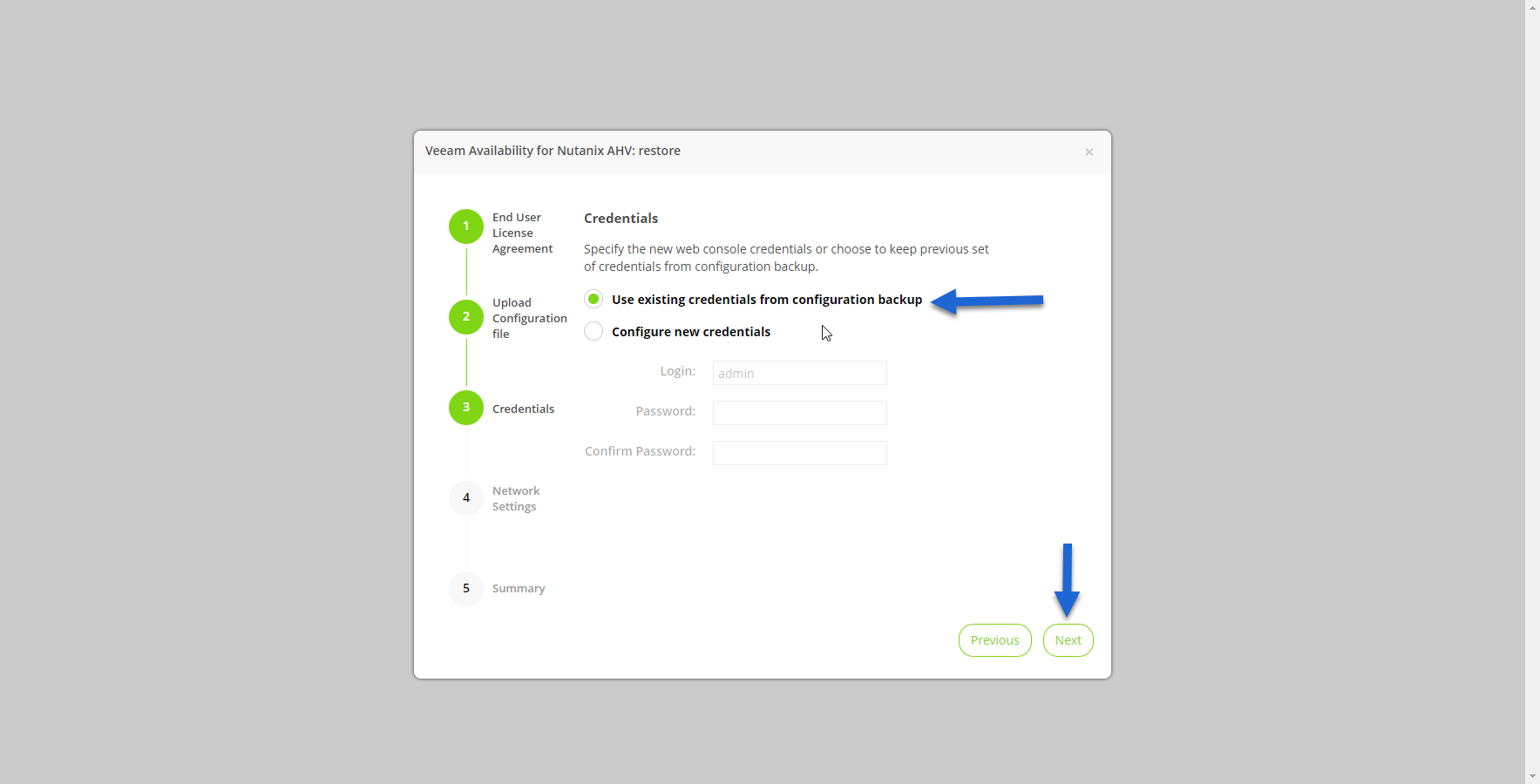Viewport: 1540px width, 784px height.
Task: Open step 1 End User License Agreement circle
Action: [x=466, y=226]
